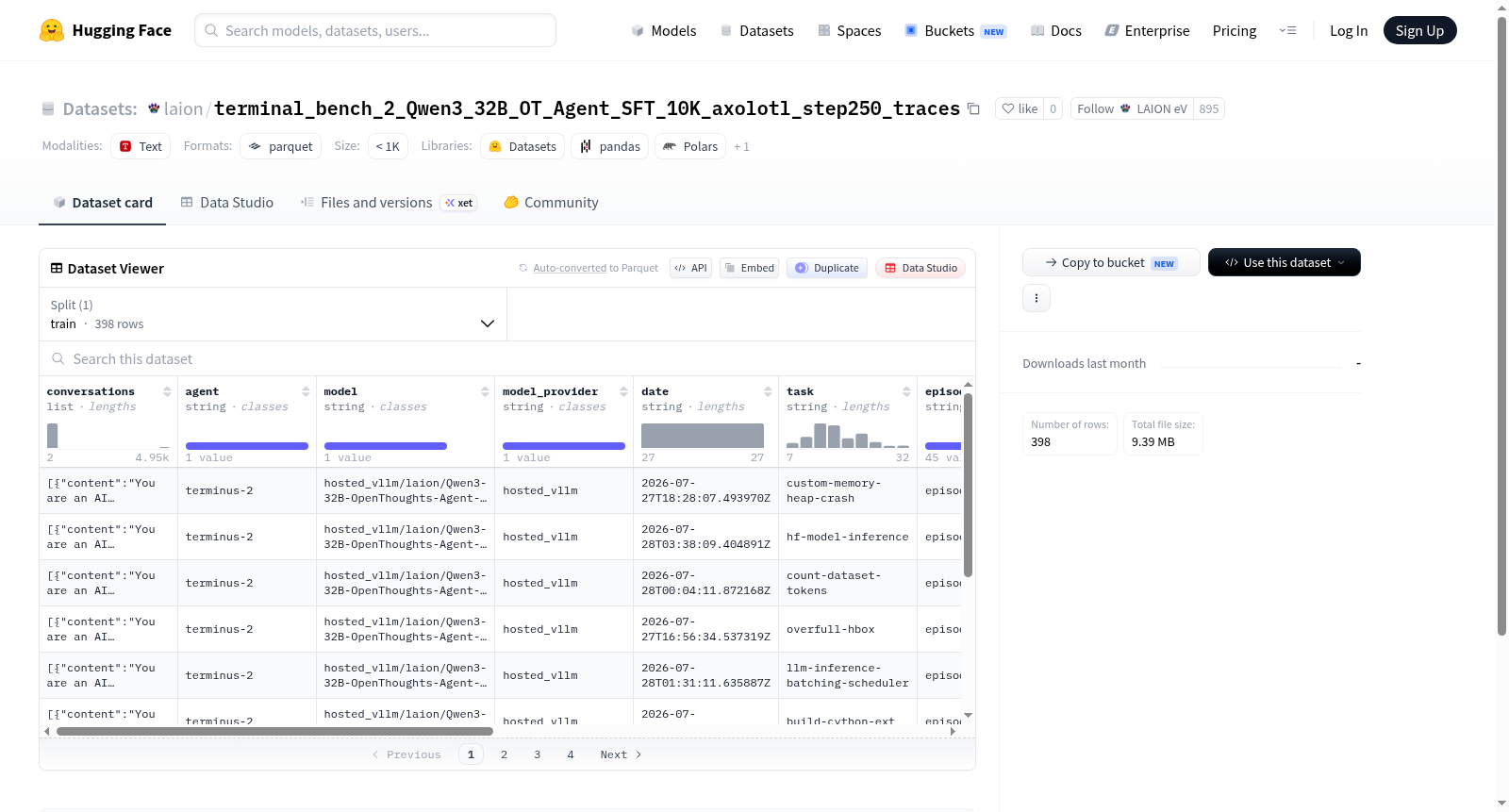This screenshot has height=812, width=1509.
Task: Select the llm-inference-batching-scheduler task cell
Action: point(848,675)
